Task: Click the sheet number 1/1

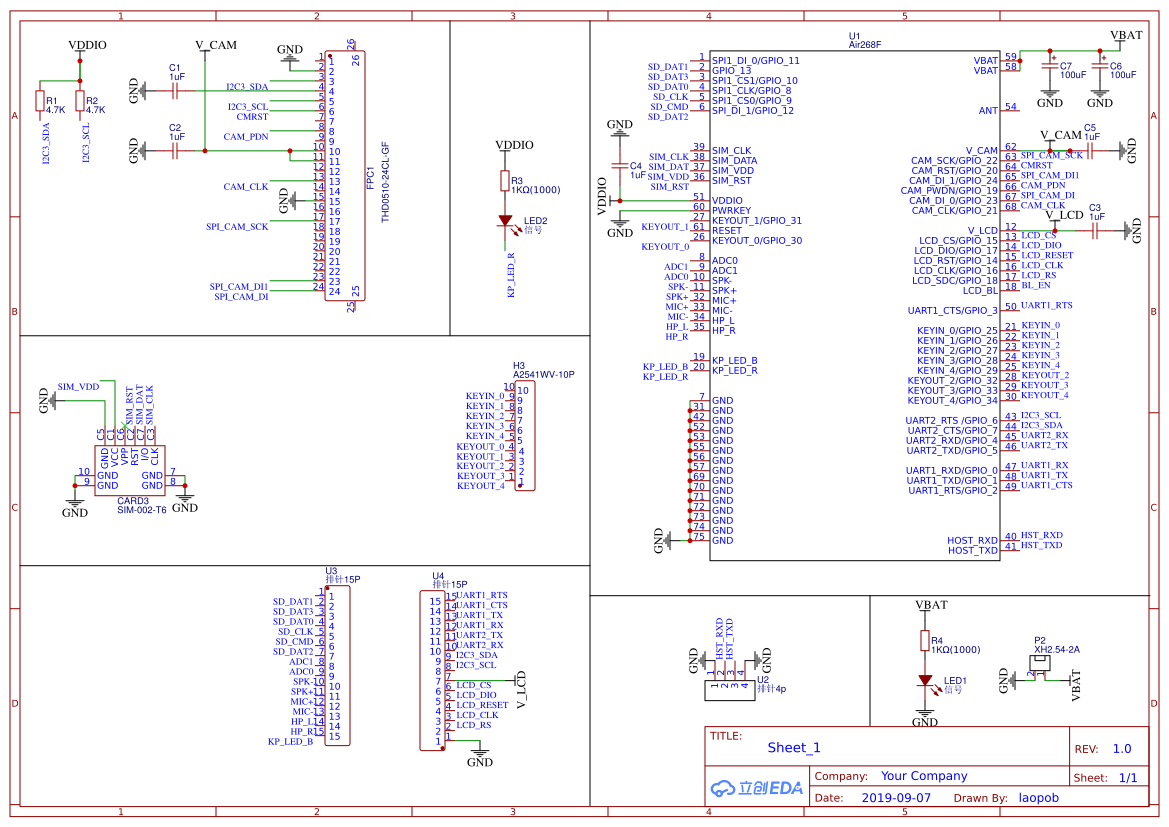Action: coord(1128,778)
